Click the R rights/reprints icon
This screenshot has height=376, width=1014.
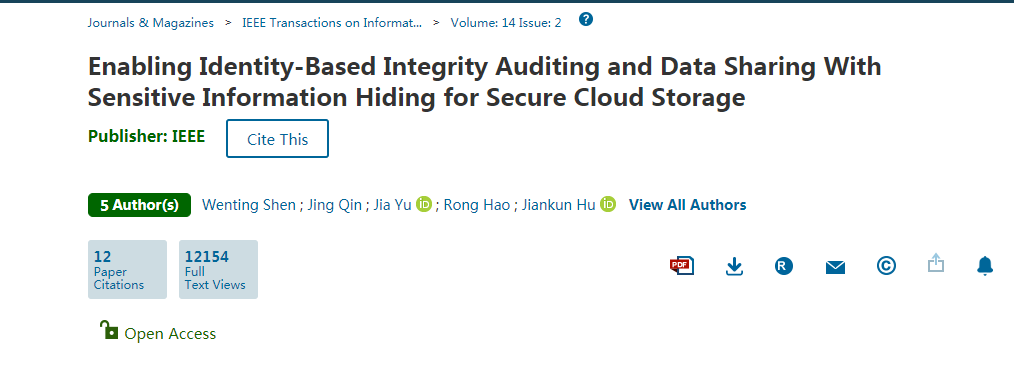point(784,266)
